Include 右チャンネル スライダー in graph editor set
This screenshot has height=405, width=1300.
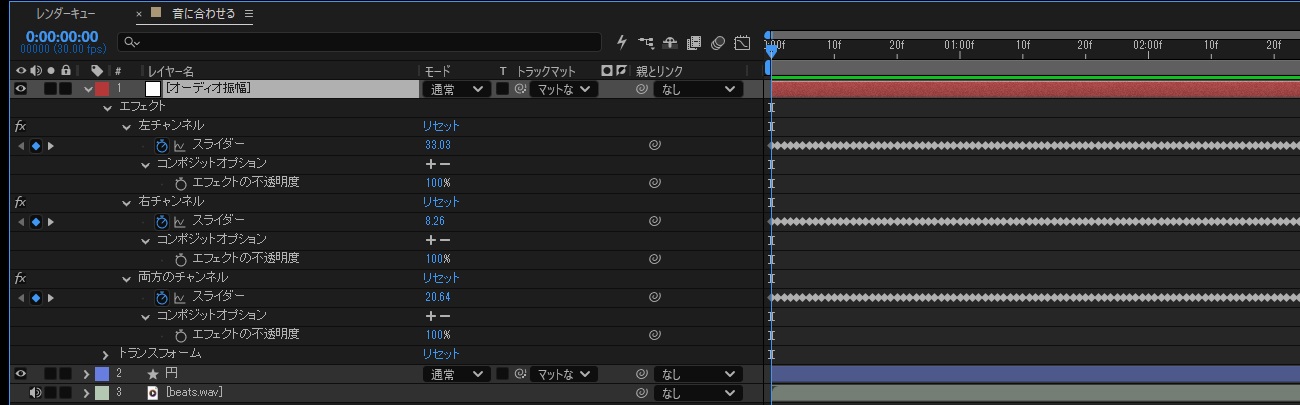coord(180,221)
